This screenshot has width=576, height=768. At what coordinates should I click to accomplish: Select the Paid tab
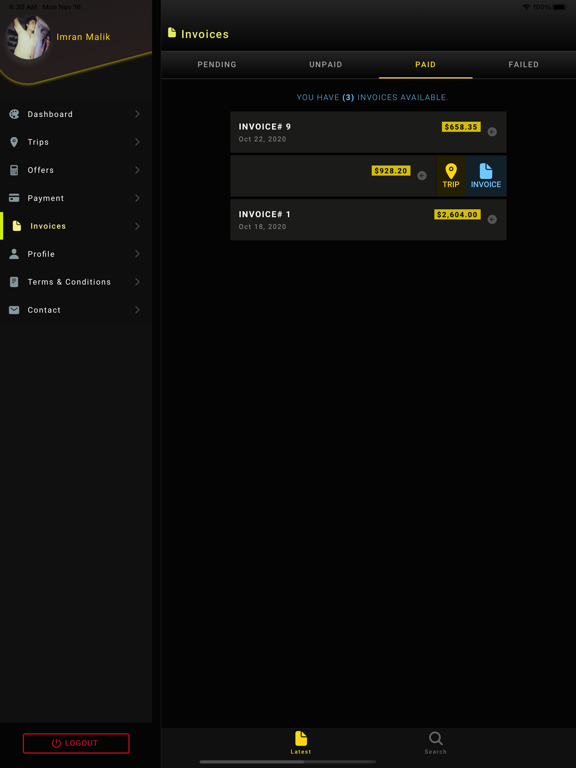click(426, 65)
